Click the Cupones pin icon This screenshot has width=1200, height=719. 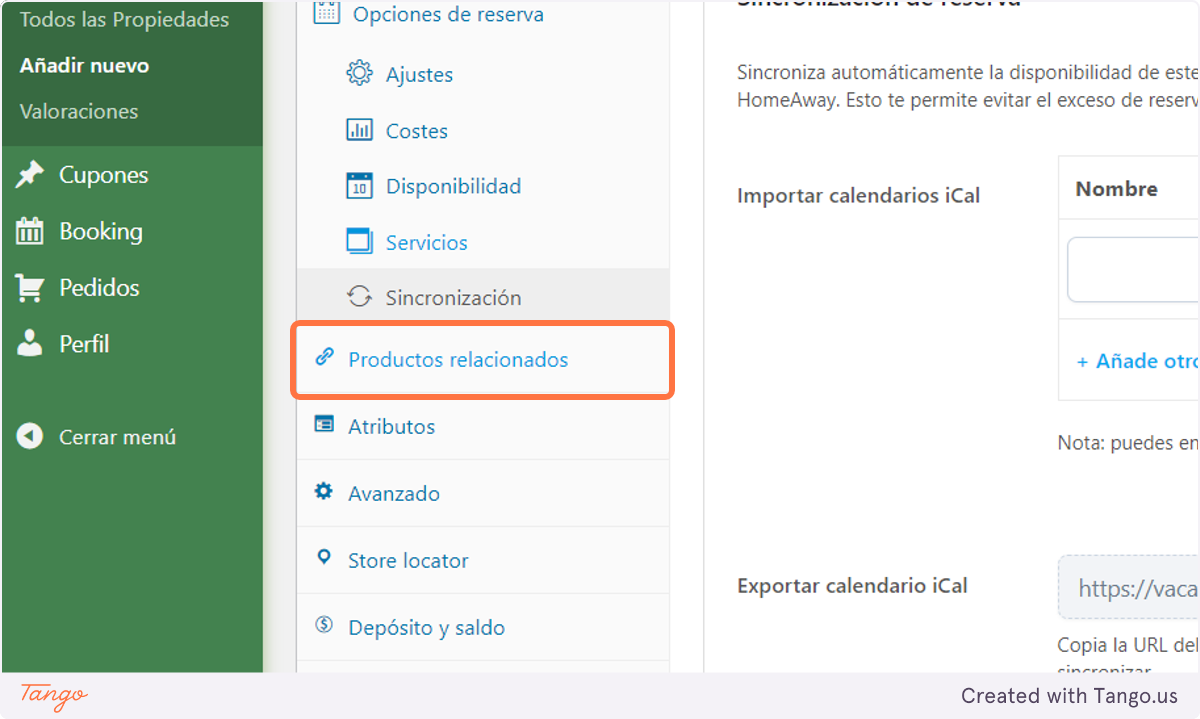tap(30, 175)
